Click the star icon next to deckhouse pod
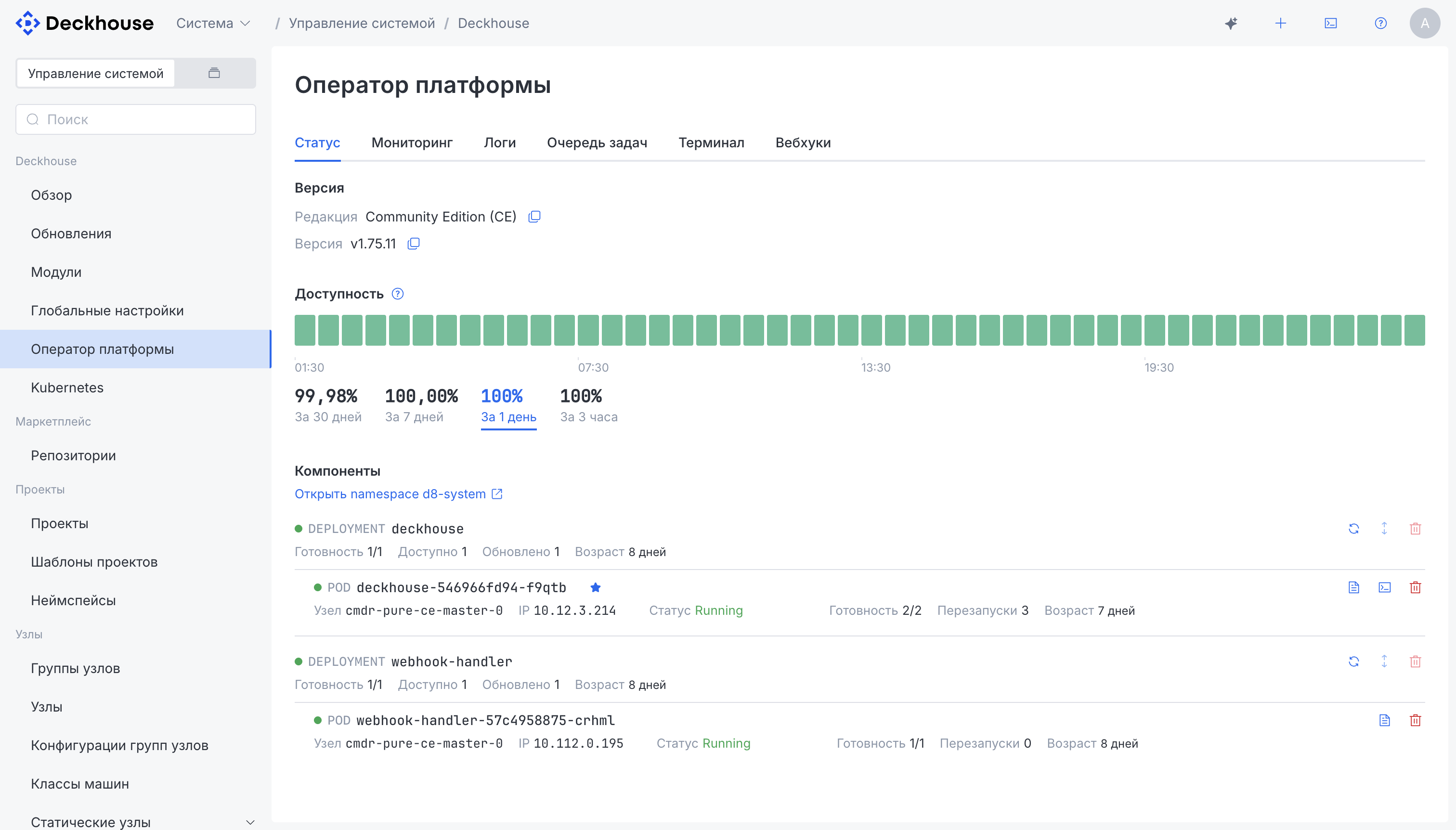 [x=595, y=587]
